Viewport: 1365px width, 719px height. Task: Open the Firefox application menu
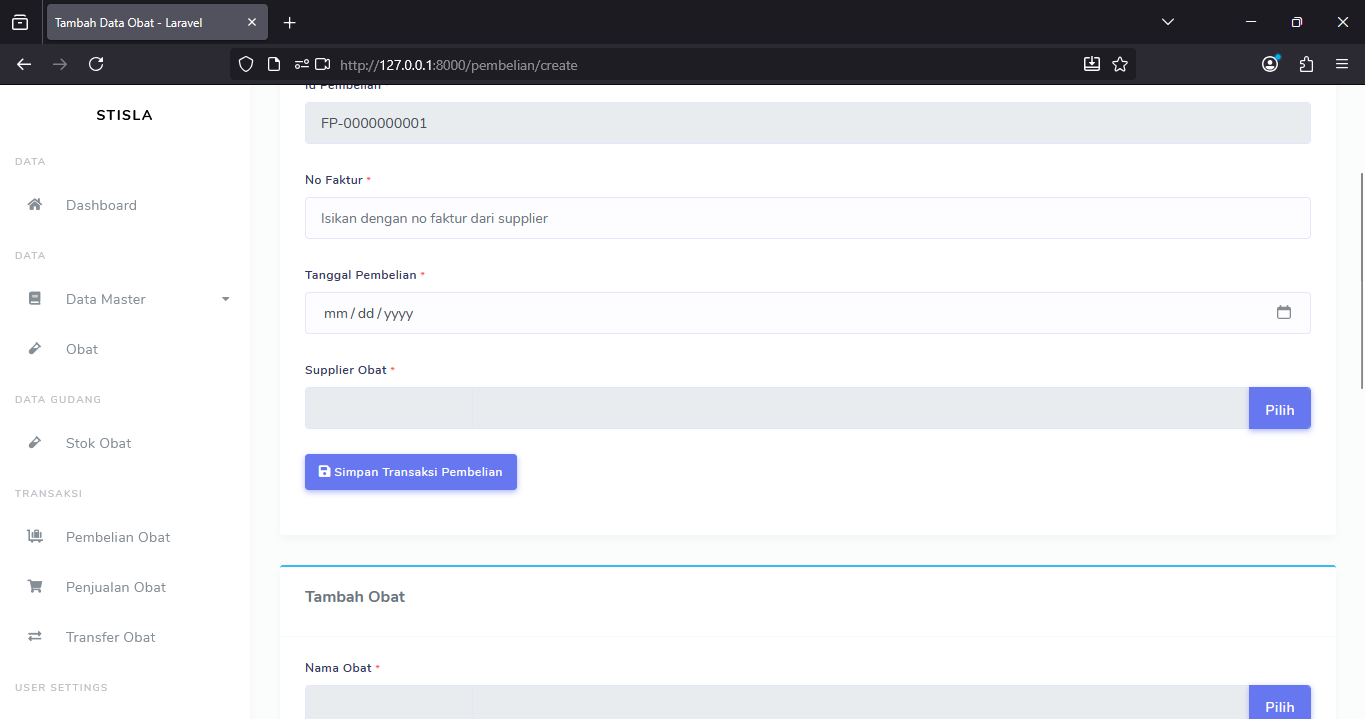click(x=1342, y=65)
